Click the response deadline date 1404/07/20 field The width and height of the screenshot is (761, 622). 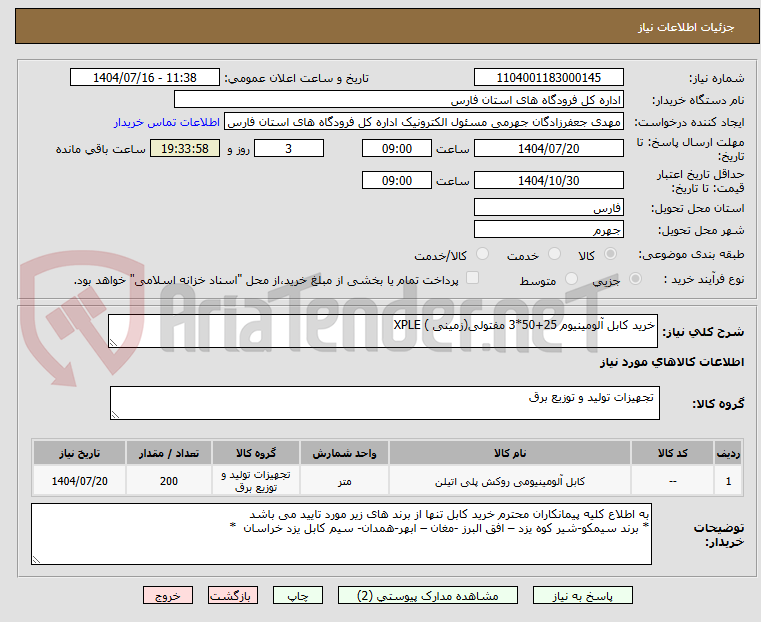548,148
